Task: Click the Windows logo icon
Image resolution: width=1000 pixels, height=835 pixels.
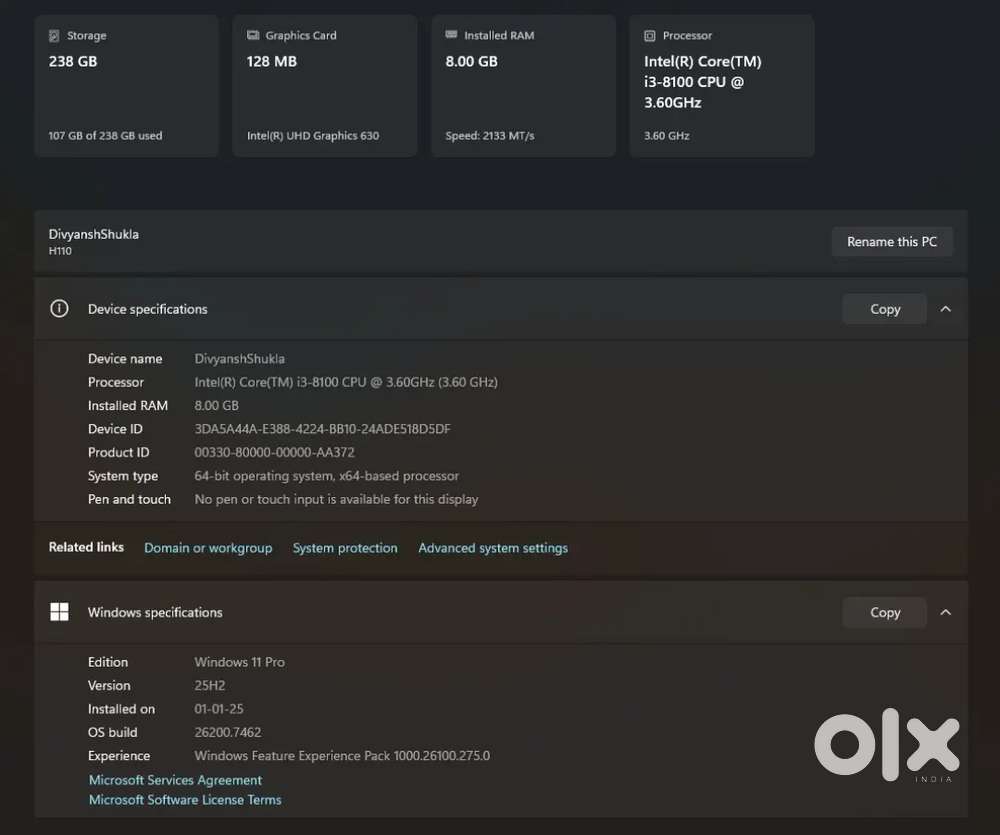Action: coord(59,612)
